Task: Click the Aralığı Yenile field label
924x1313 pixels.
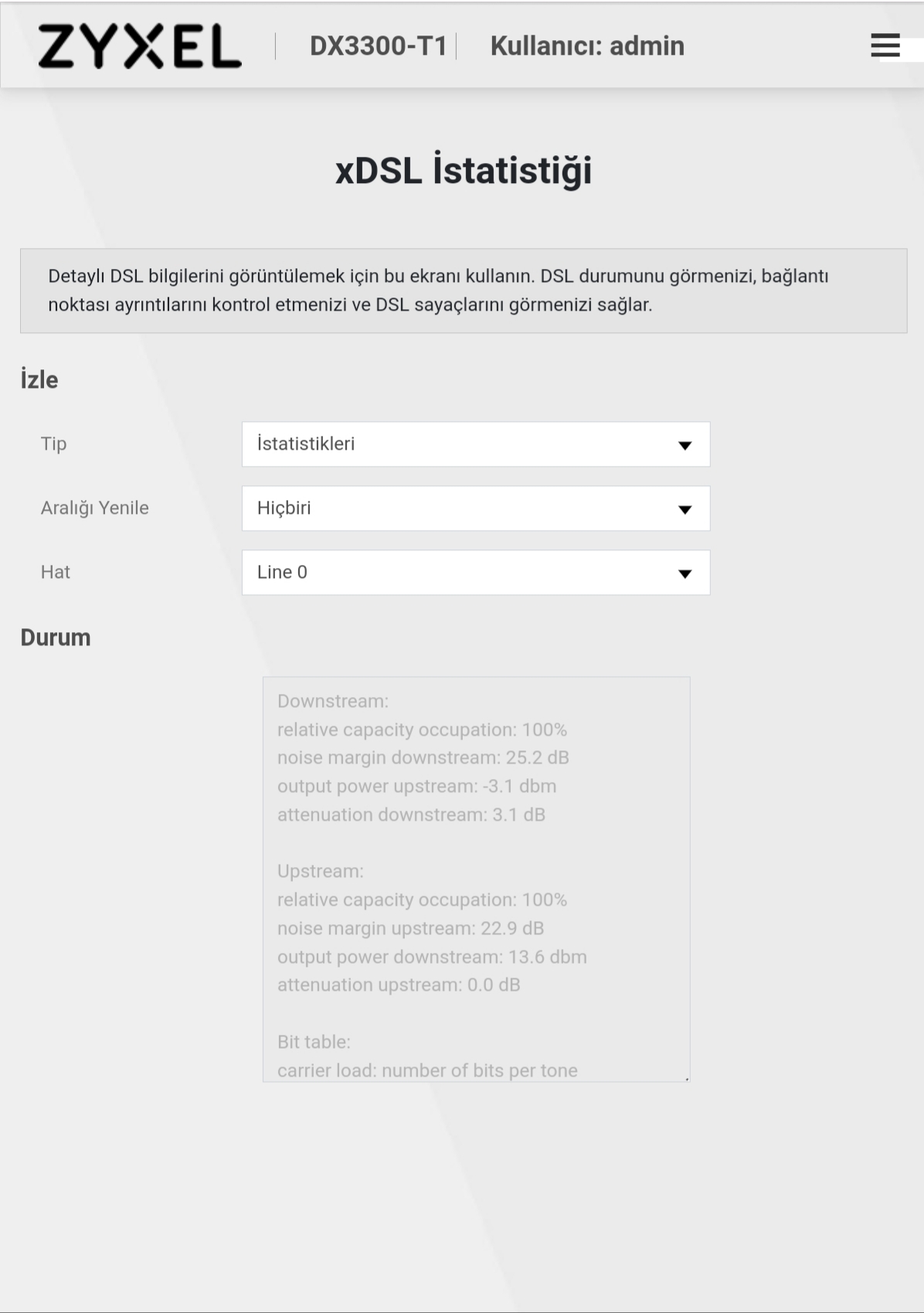Action: click(x=95, y=508)
